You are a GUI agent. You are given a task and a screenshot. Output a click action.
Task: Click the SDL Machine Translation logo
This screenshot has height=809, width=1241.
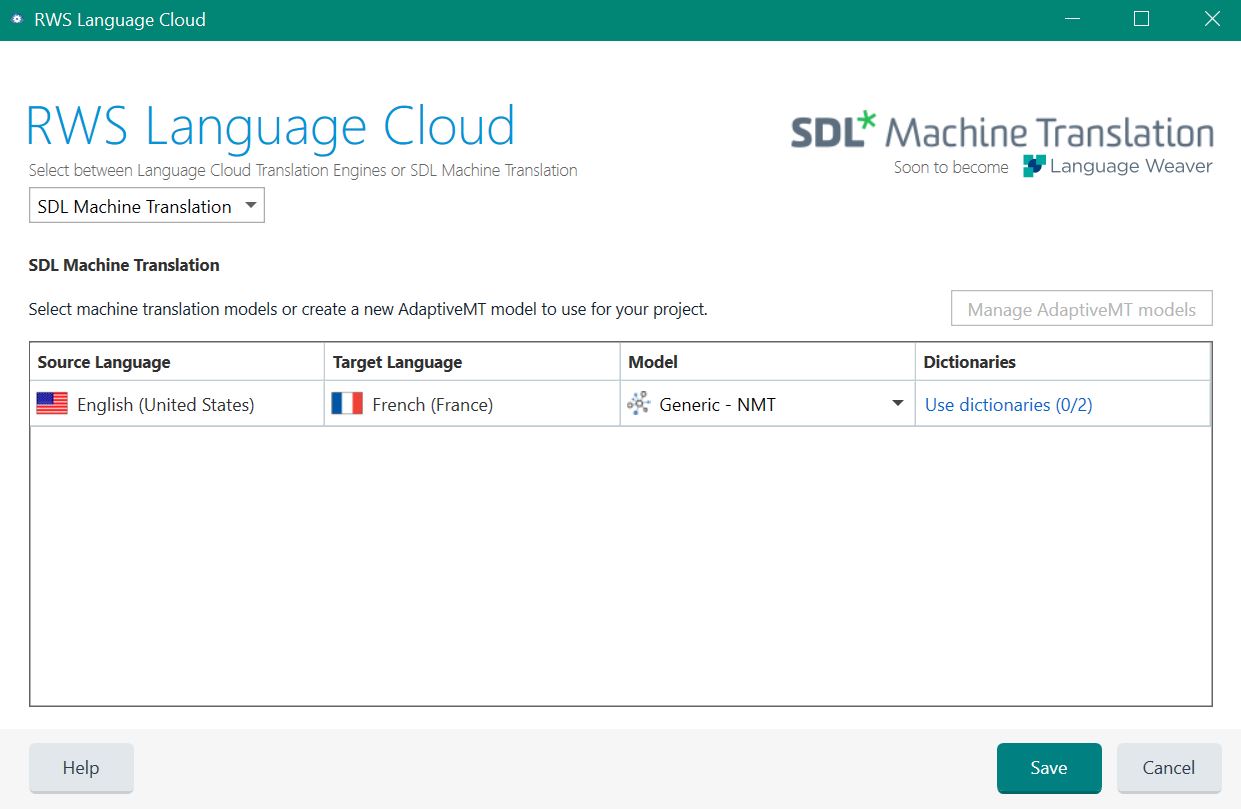coord(1002,131)
